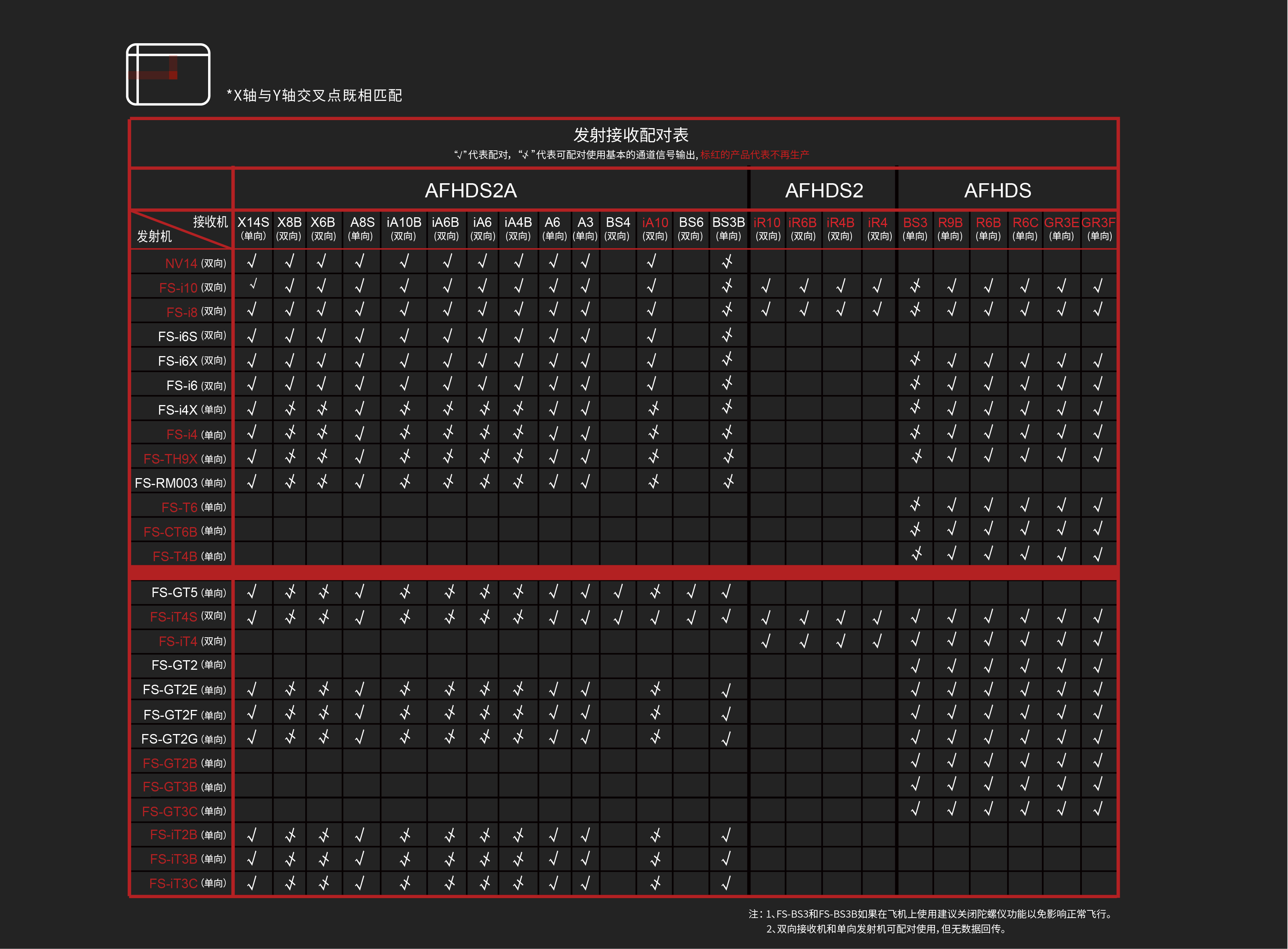Click the X8B receiver column header
The height and width of the screenshot is (949, 1288).
(x=289, y=228)
